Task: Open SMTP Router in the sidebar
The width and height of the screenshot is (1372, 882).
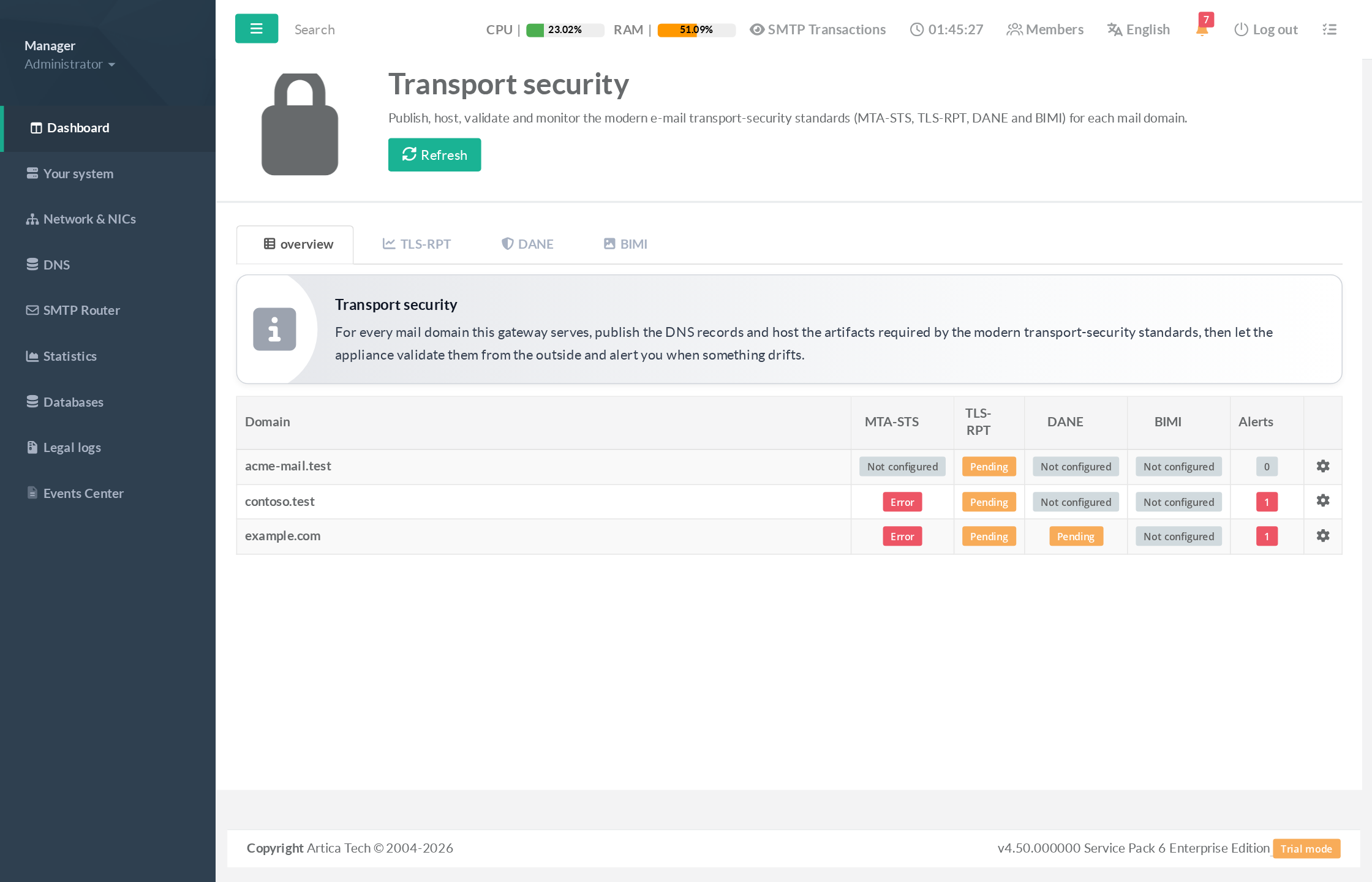Action: tap(108, 311)
